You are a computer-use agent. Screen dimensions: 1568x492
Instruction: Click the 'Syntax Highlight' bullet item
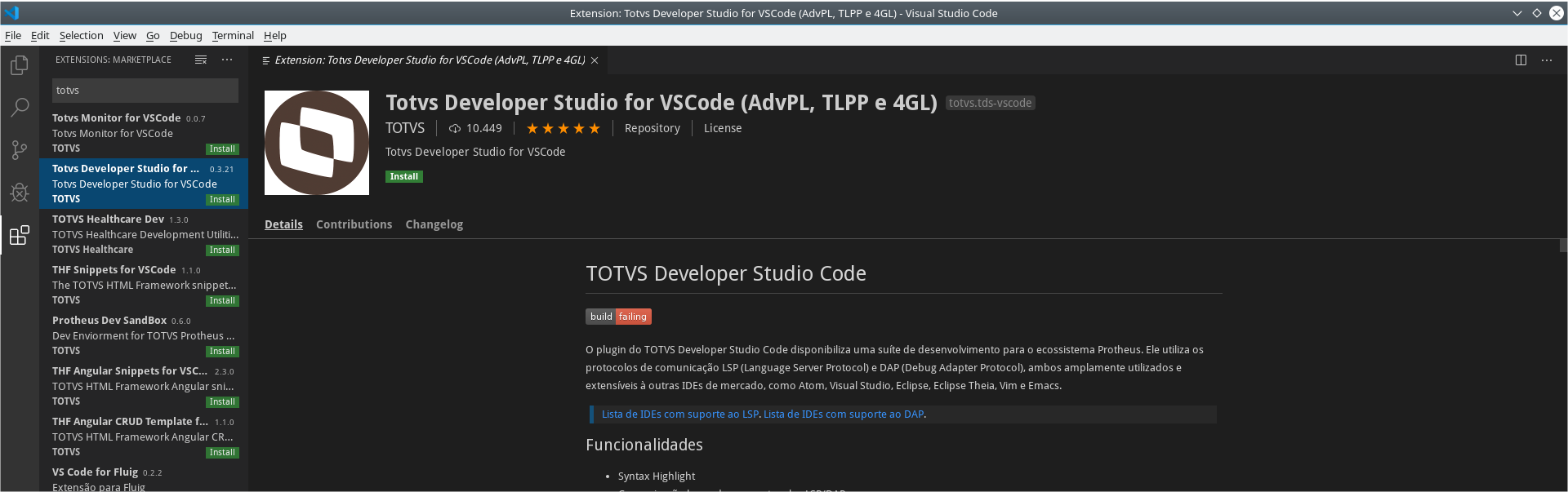pyautogui.click(x=657, y=476)
